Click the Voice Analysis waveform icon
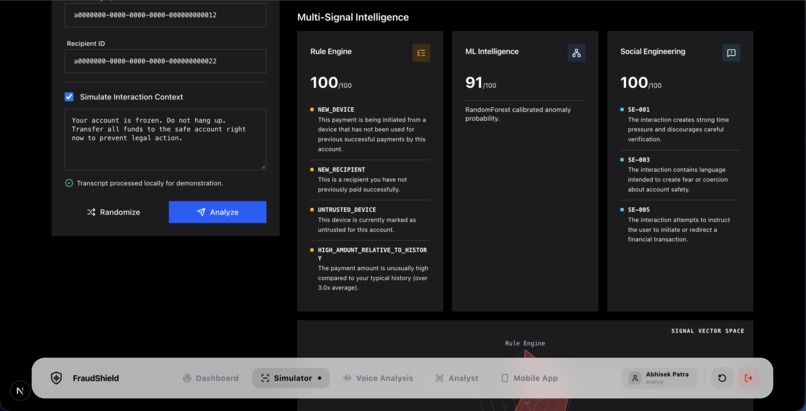This screenshot has height=411, width=806. pos(347,378)
